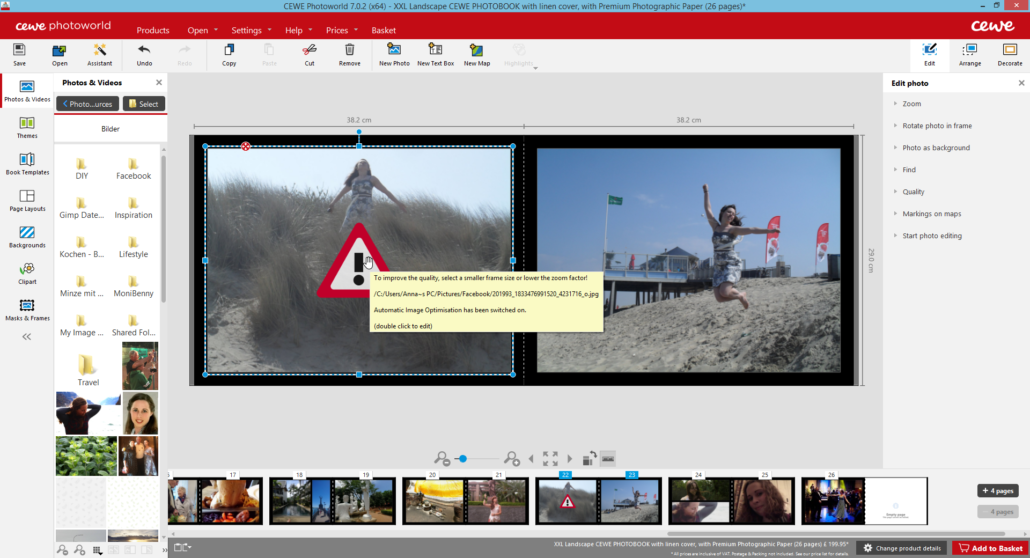Open the Products menu
This screenshot has width=1030, height=558.
tap(152, 30)
